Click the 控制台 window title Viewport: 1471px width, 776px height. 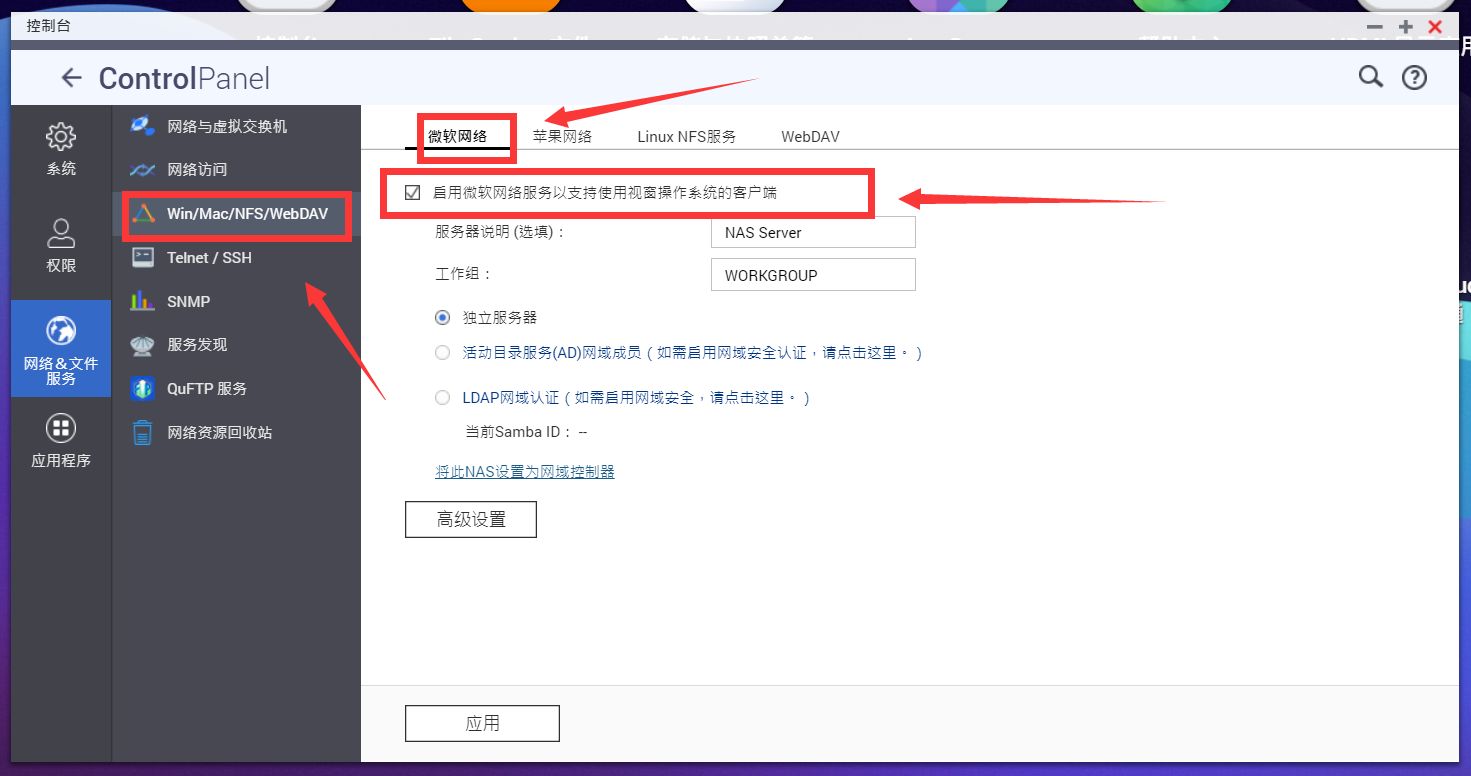pos(49,26)
